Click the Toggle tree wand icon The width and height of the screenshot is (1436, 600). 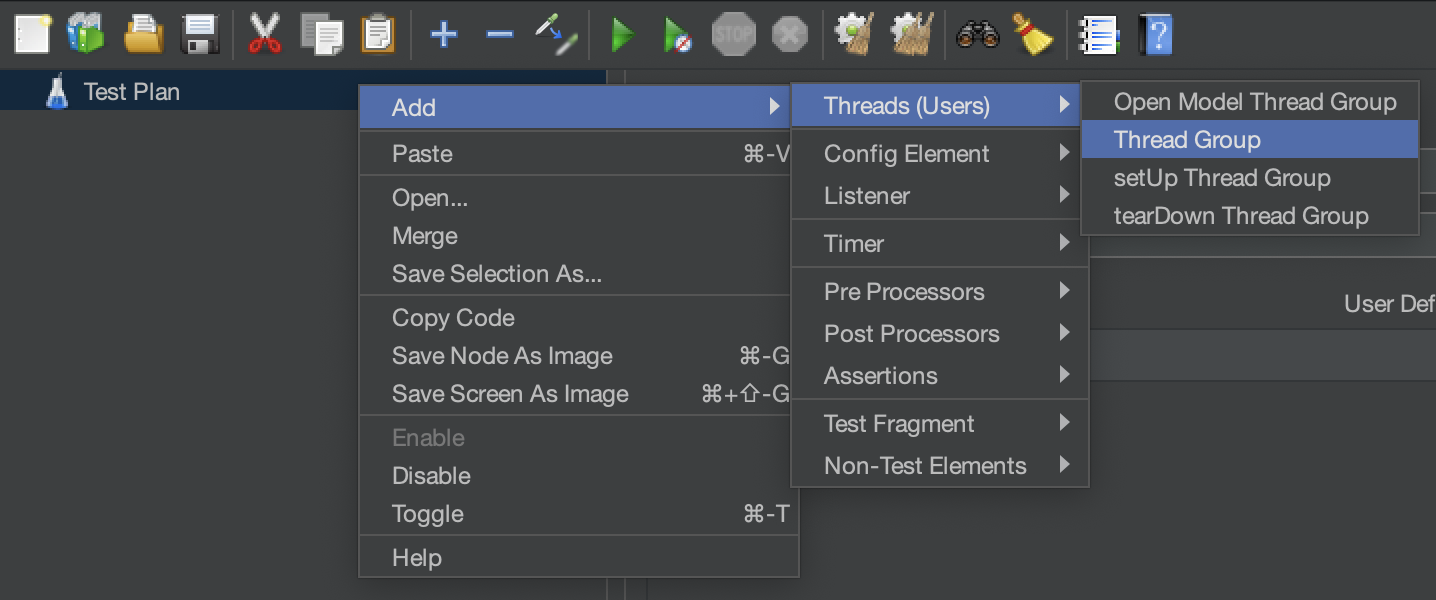[x=555, y=35]
